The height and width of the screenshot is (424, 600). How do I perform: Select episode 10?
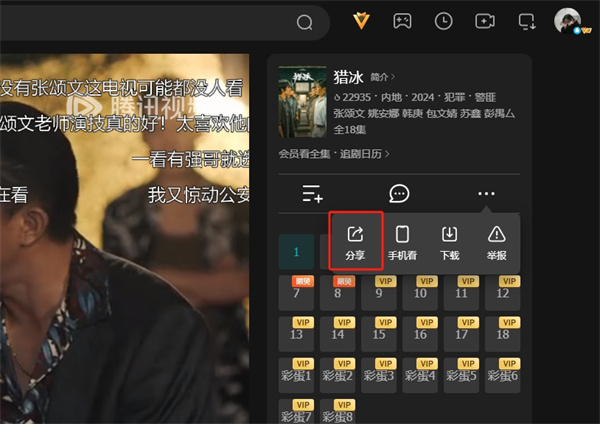pyautogui.click(x=420, y=293)
